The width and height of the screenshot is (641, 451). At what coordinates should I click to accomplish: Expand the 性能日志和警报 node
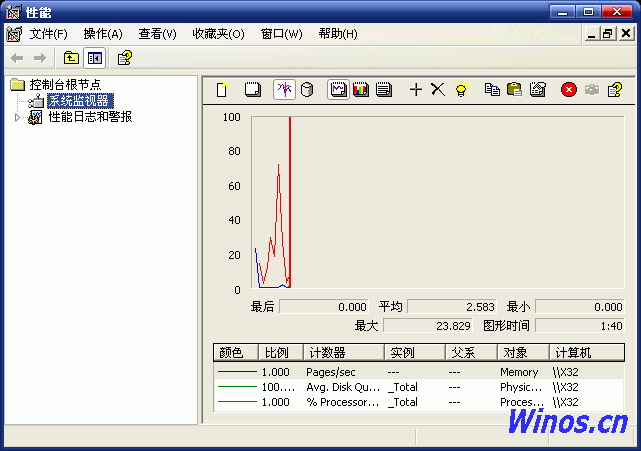pos(17,117)
